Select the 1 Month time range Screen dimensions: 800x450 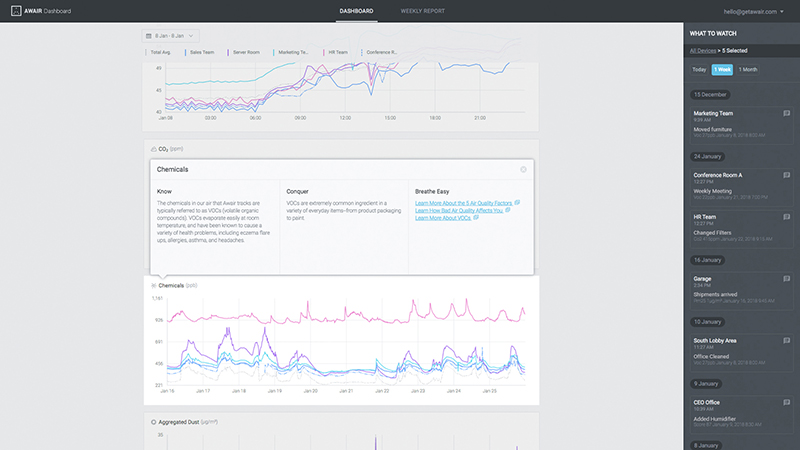coord(748,69)
